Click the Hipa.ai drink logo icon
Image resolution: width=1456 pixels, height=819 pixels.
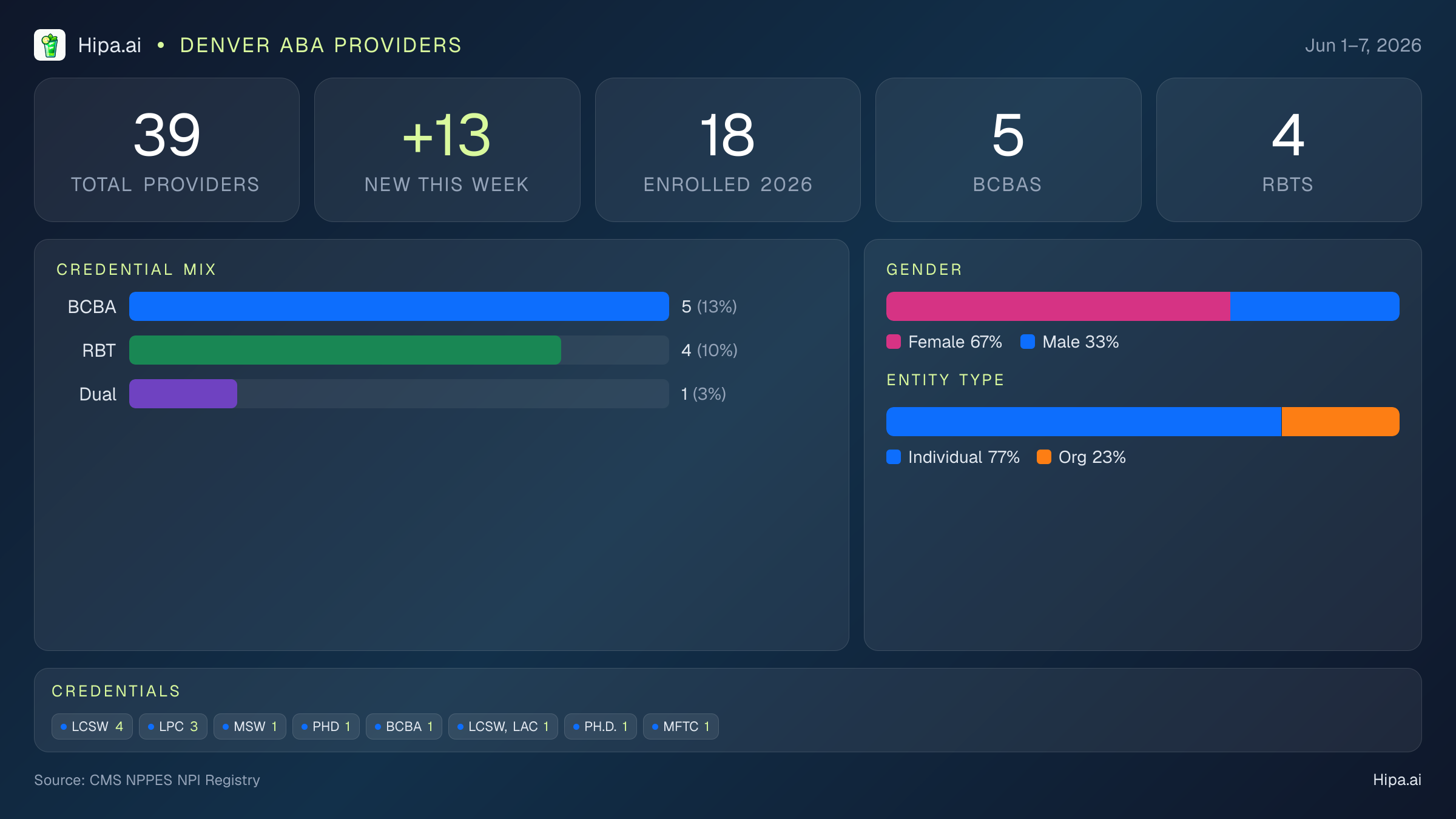pyautogui.click(x=50, y=45)
